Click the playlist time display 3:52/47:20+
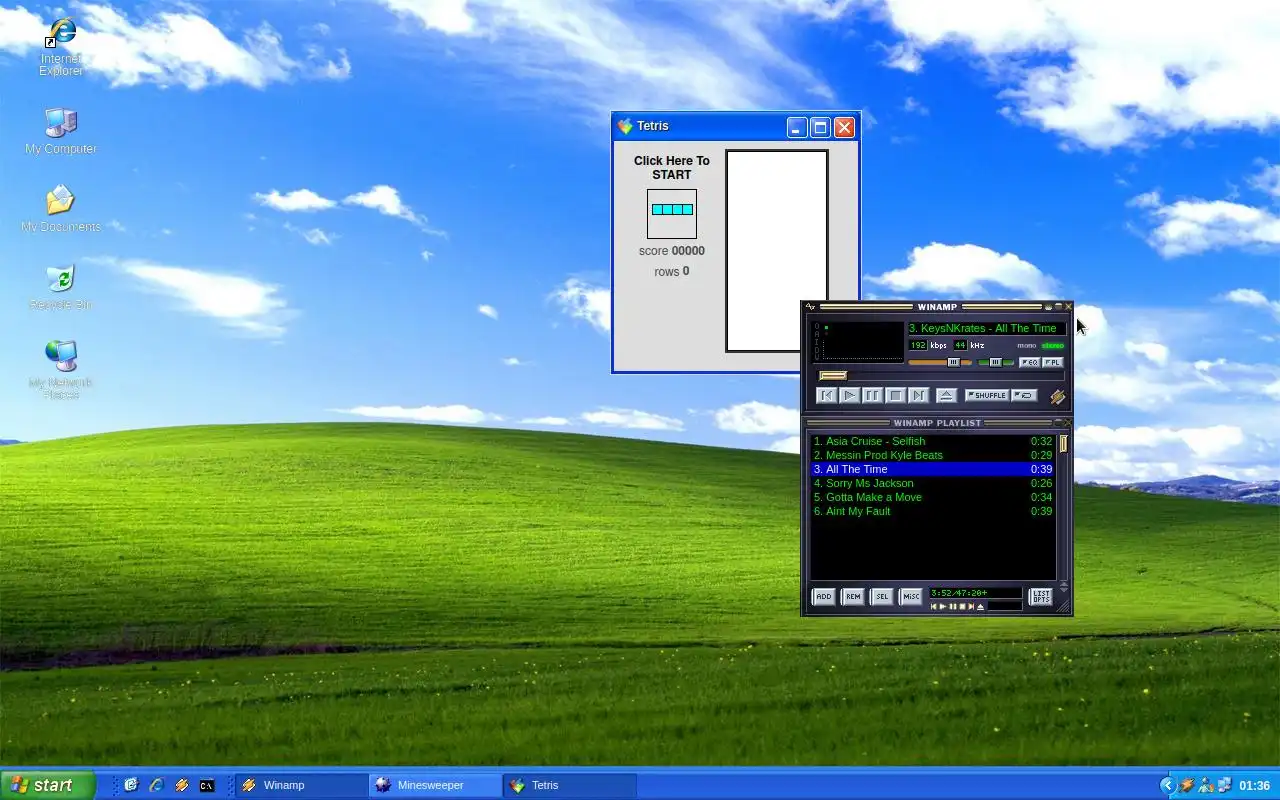The width and height of the screenshot is (1280, 800). (975, 593)
